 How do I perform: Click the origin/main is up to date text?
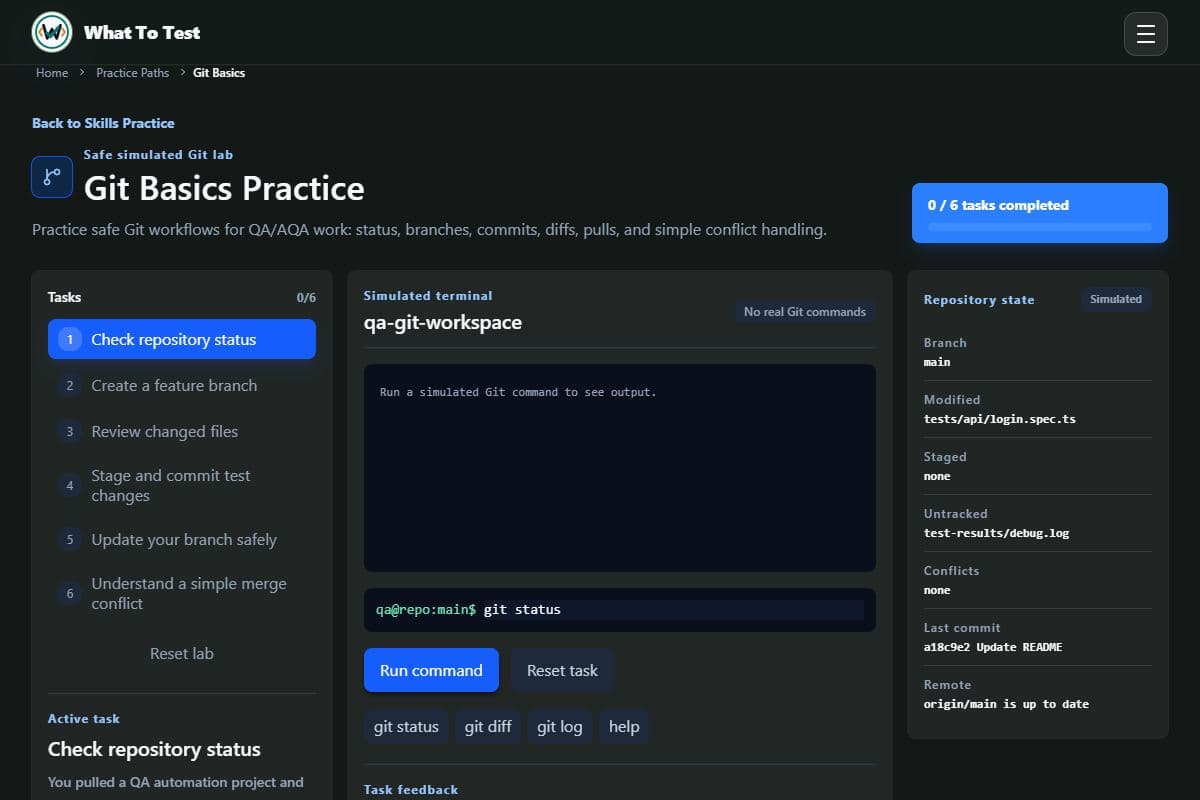click(1007, 704)
